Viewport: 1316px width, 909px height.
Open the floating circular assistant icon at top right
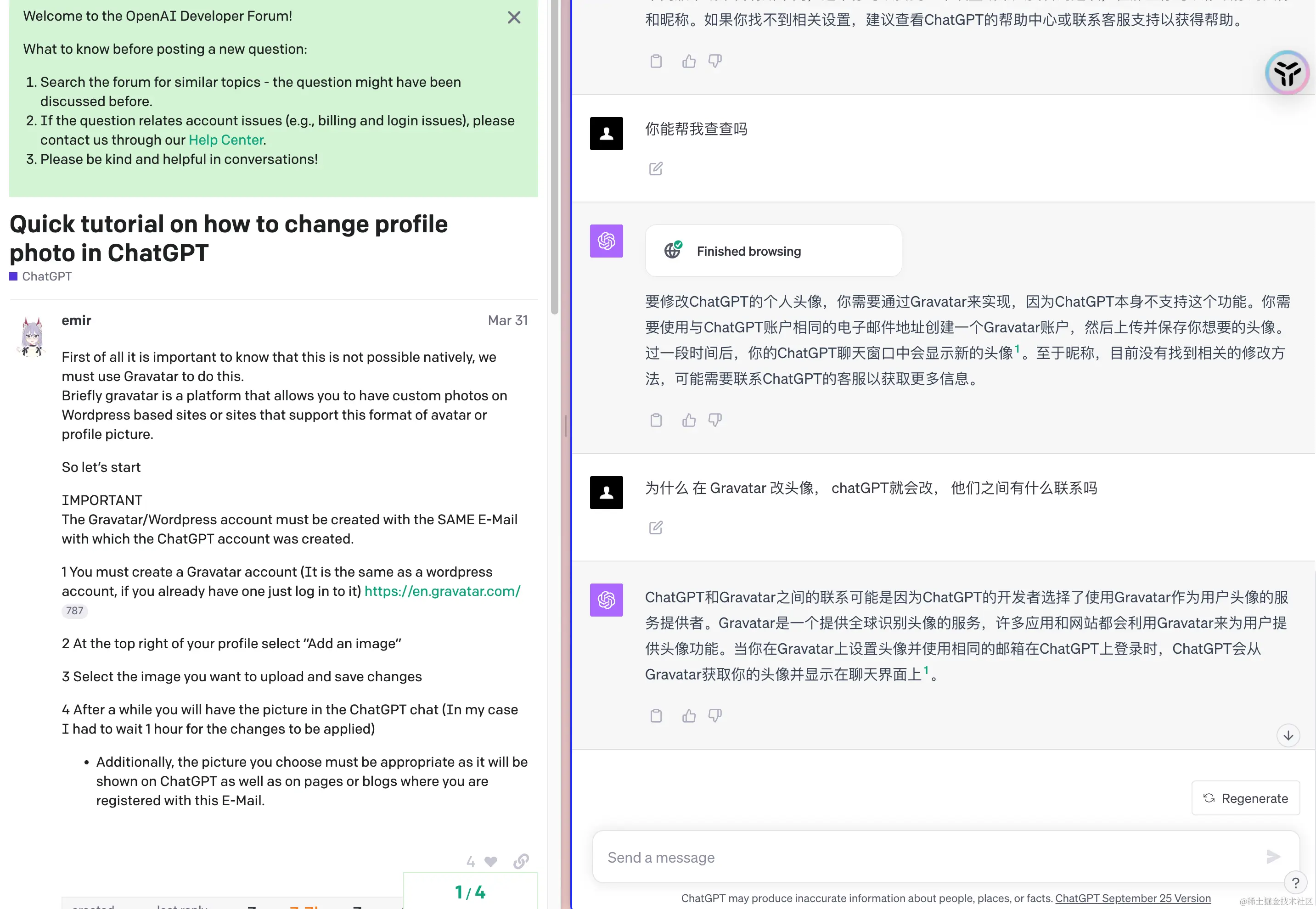coord(1287,73)
